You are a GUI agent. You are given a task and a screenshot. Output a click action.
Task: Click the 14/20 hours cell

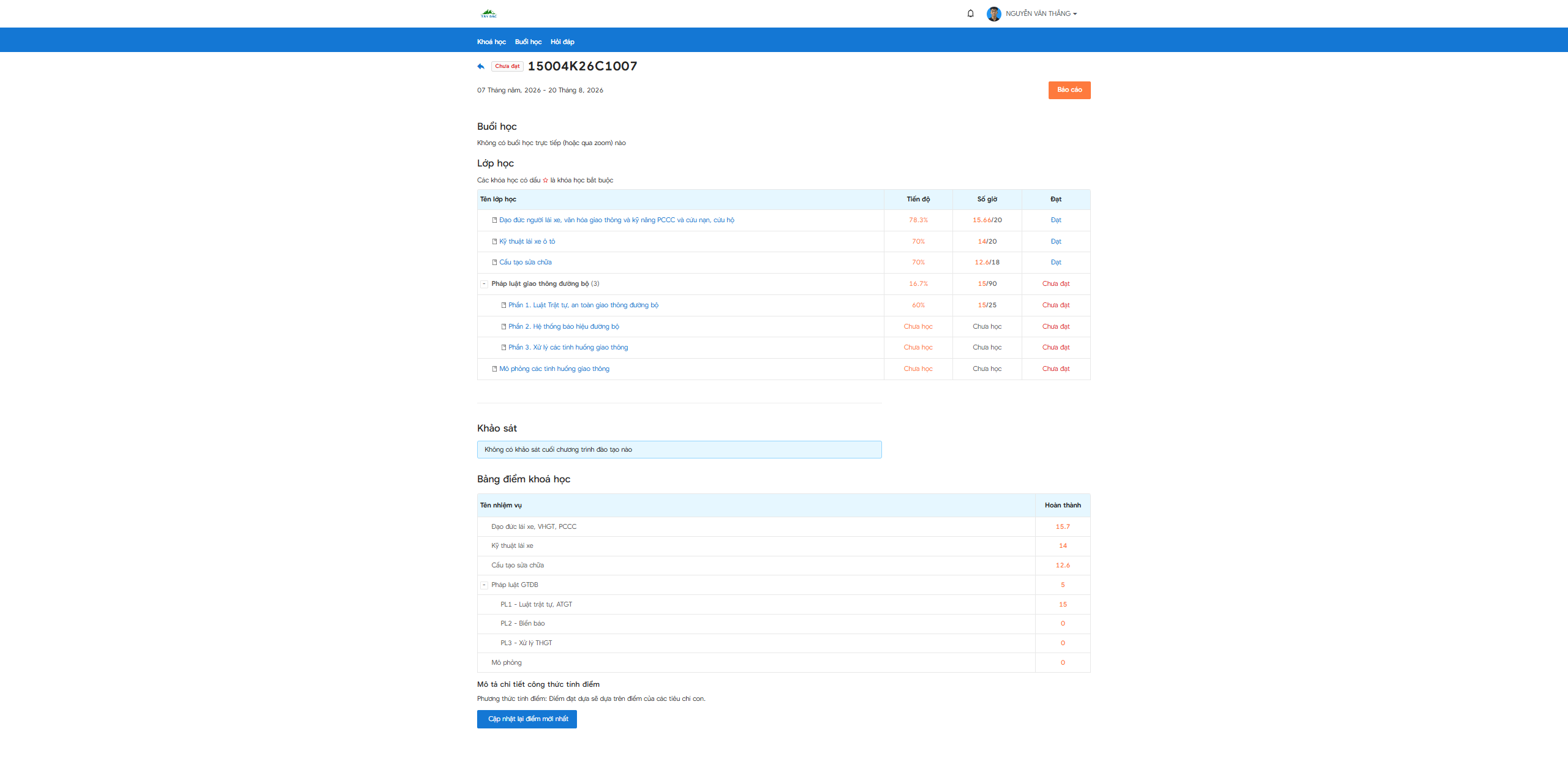[x=987, y=242]
